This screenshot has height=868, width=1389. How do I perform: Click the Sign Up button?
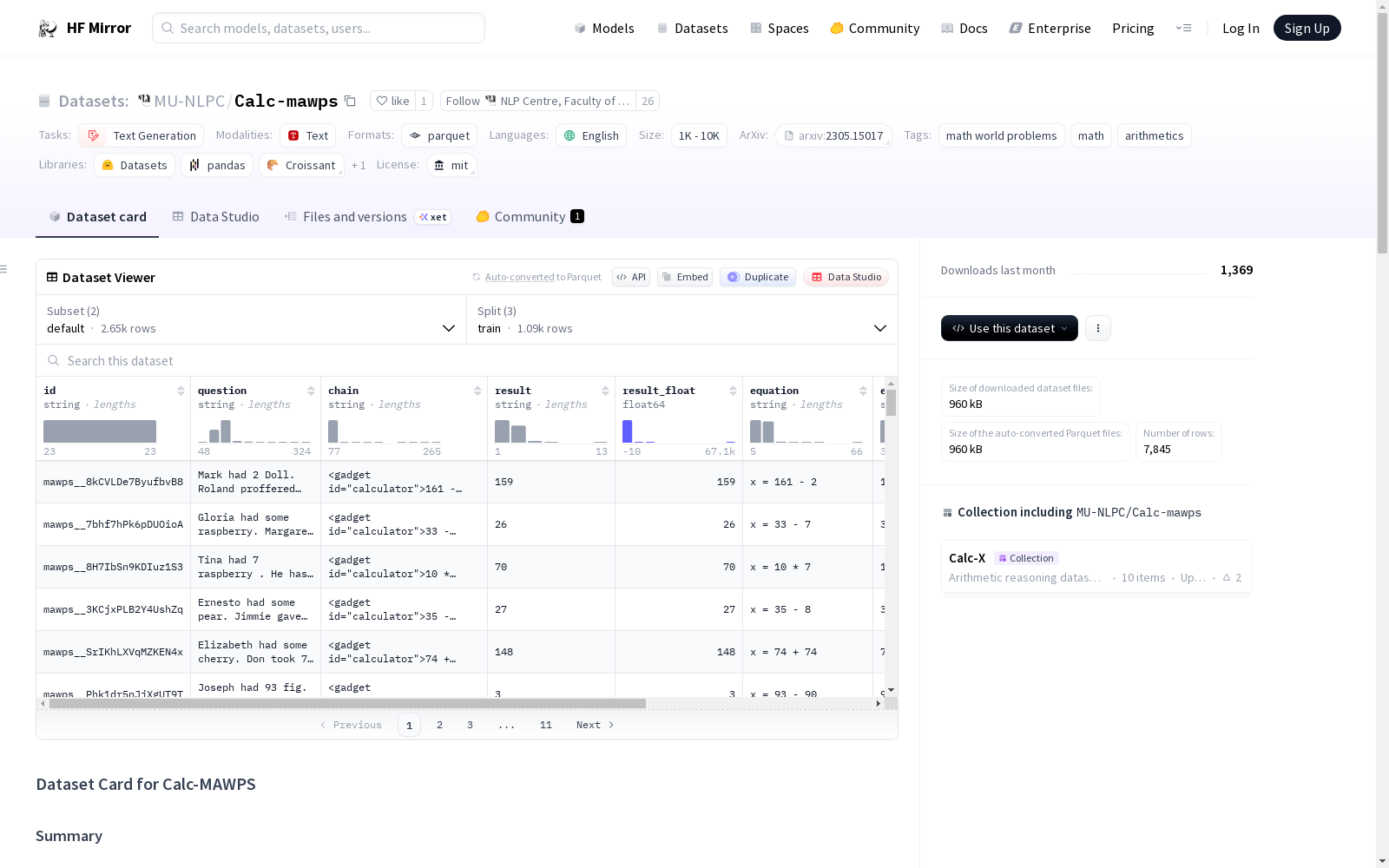[1307, 28]
